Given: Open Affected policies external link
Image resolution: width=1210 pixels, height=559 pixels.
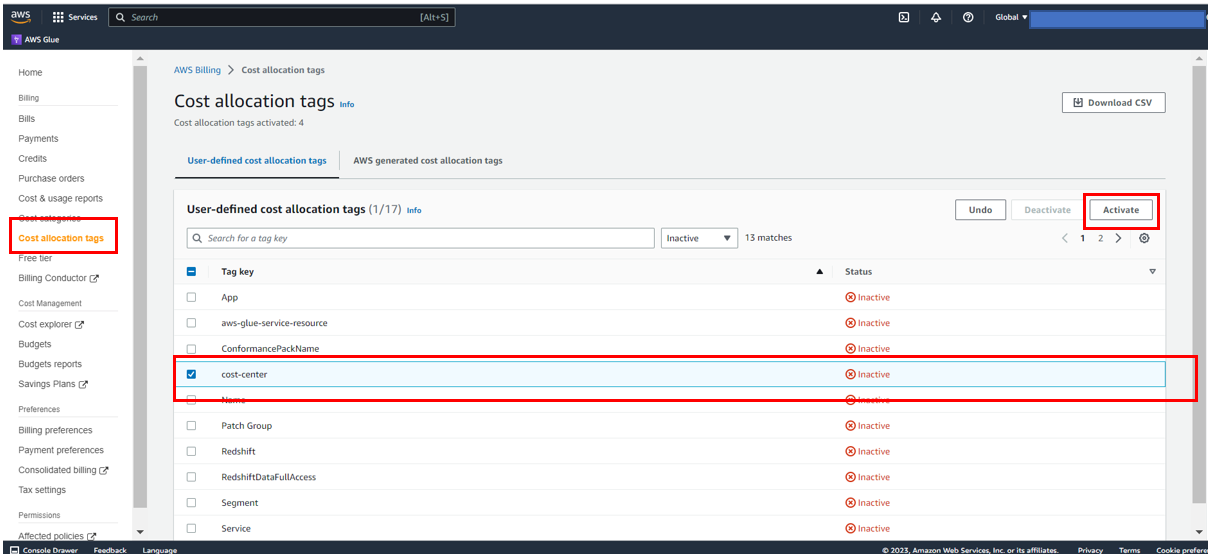Looking at the screenshot, I should click(x=57, y=536).
